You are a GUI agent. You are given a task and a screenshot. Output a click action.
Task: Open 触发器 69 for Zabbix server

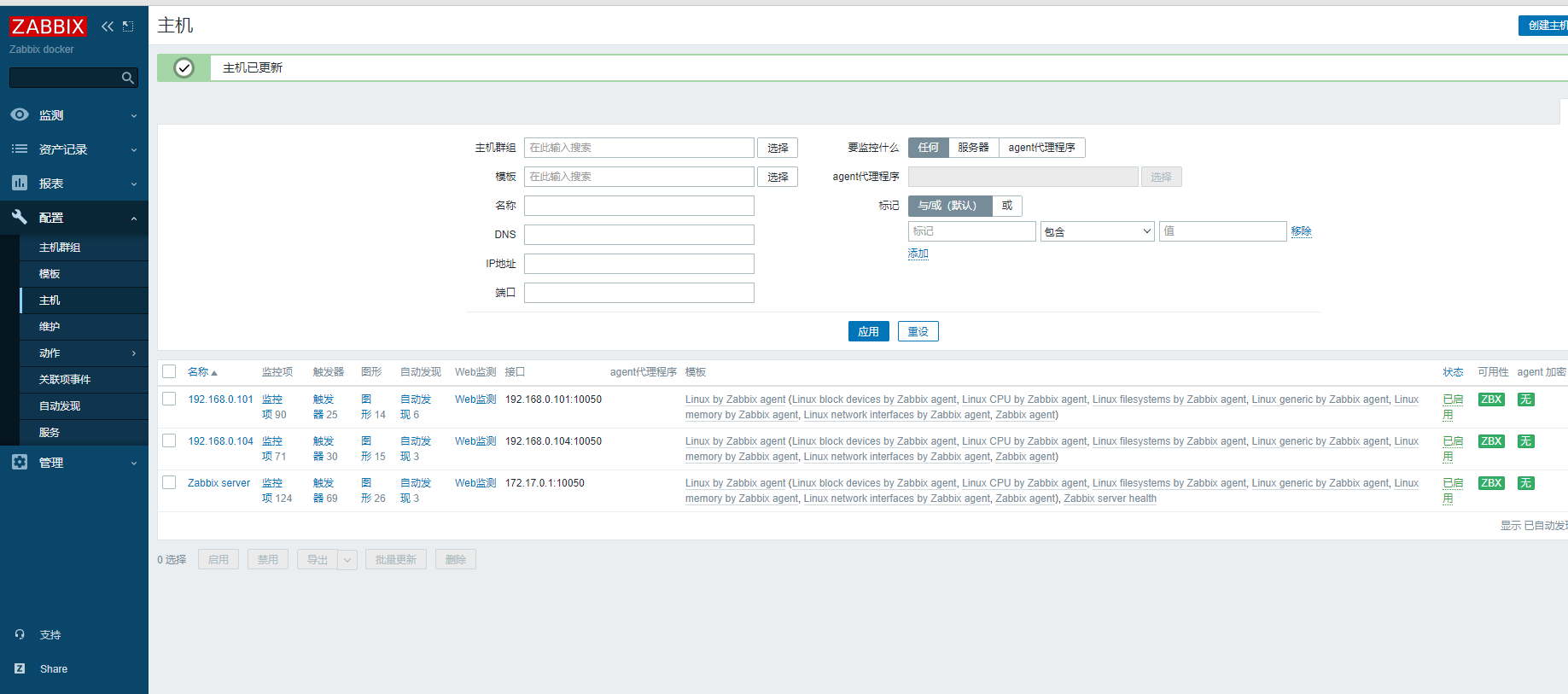click(x=325, y=491)
